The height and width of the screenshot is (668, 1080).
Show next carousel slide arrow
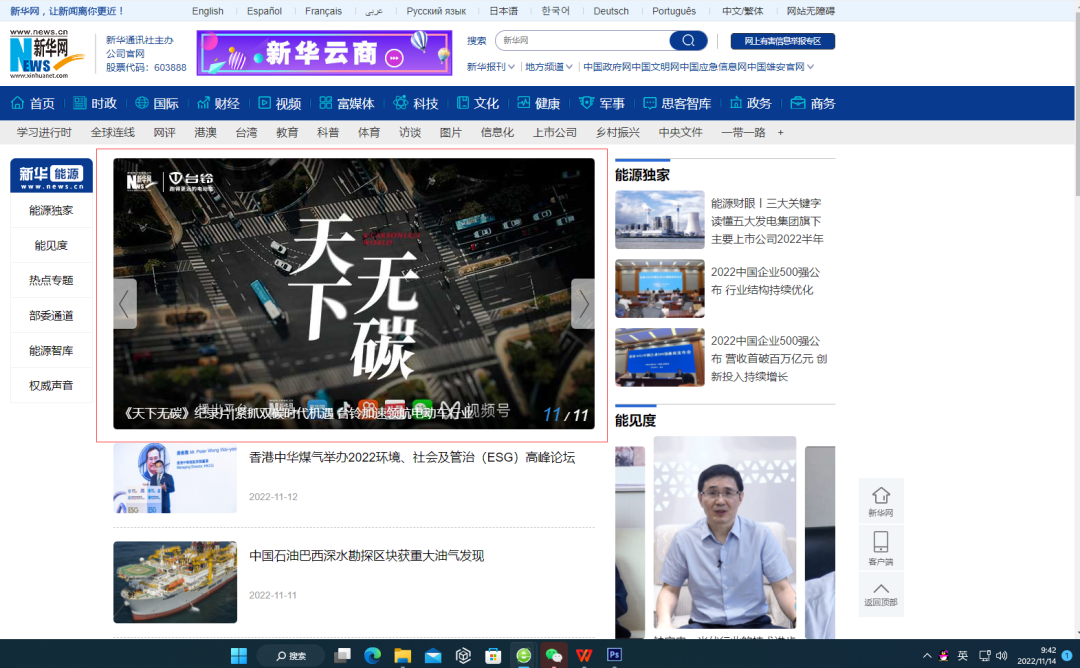coord(583,304)
